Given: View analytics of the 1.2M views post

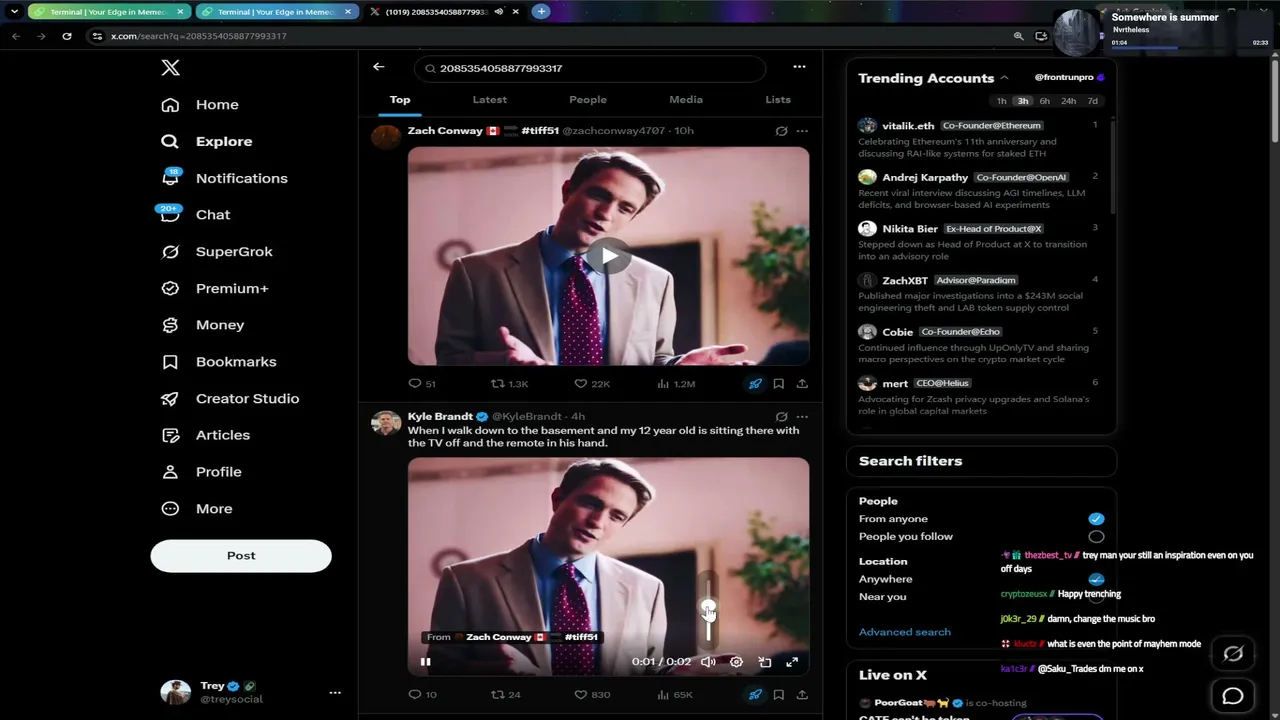Looking at the screenshot, I should point(676,384).
